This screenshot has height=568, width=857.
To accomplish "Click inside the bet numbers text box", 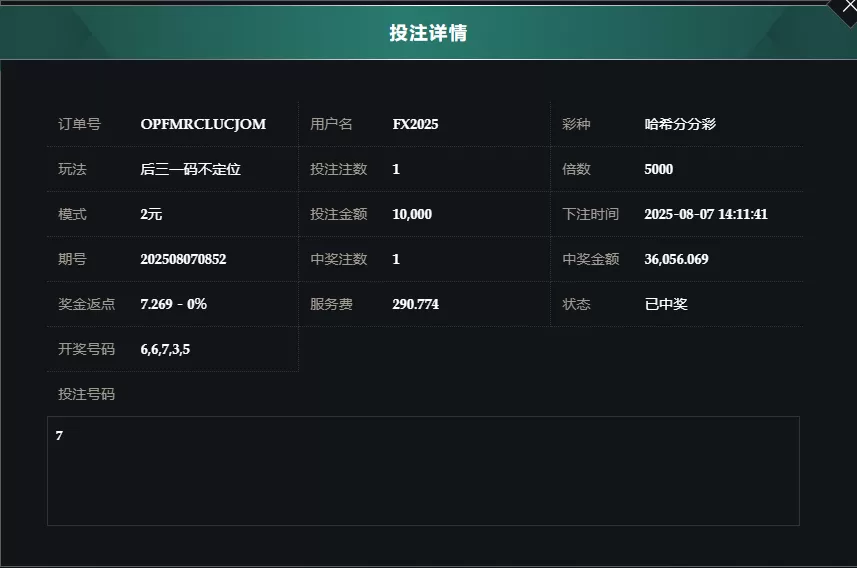I will click(x=423, y=471).
